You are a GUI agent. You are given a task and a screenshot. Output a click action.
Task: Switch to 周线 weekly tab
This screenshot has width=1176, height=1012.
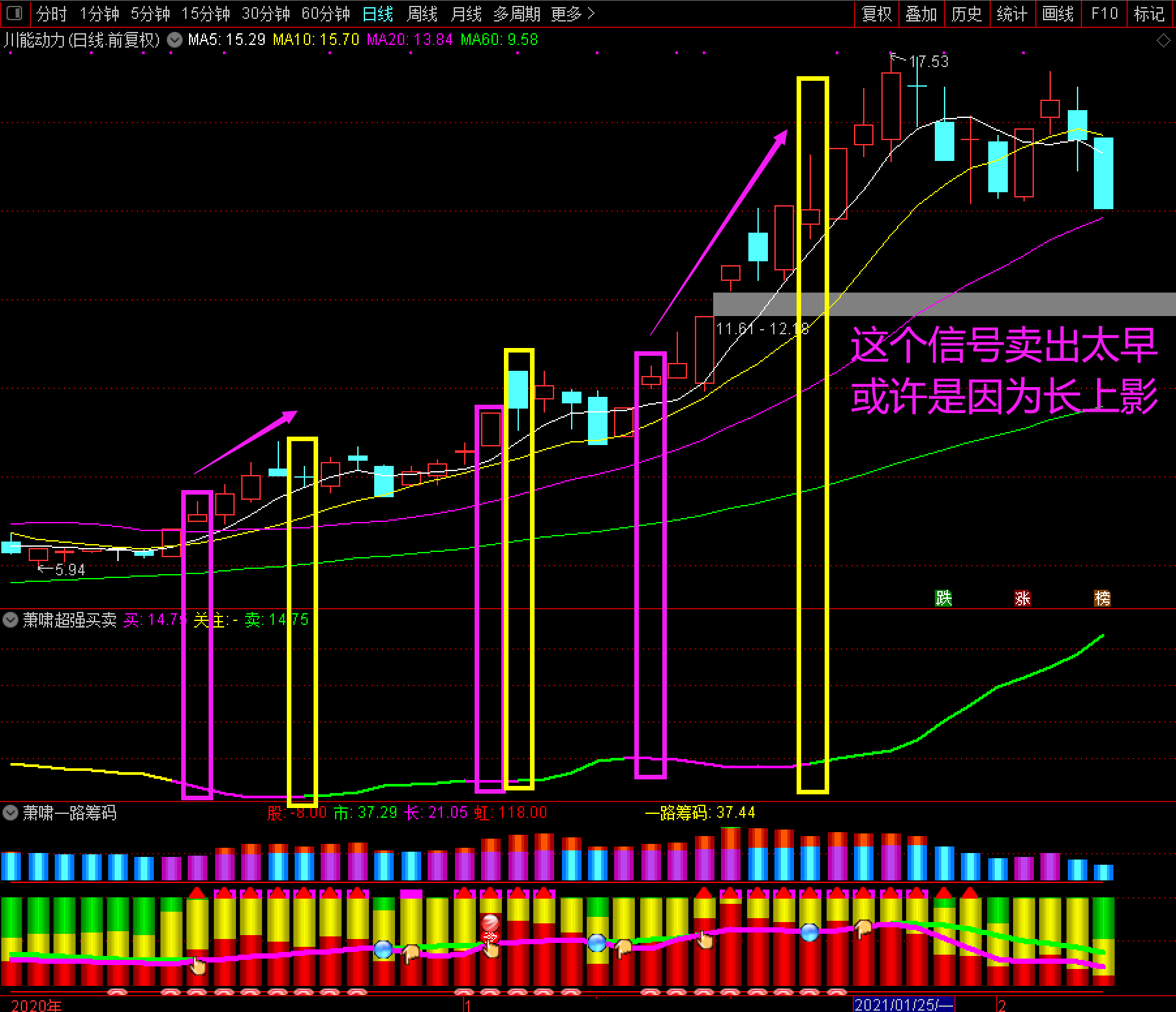(422, 14)
